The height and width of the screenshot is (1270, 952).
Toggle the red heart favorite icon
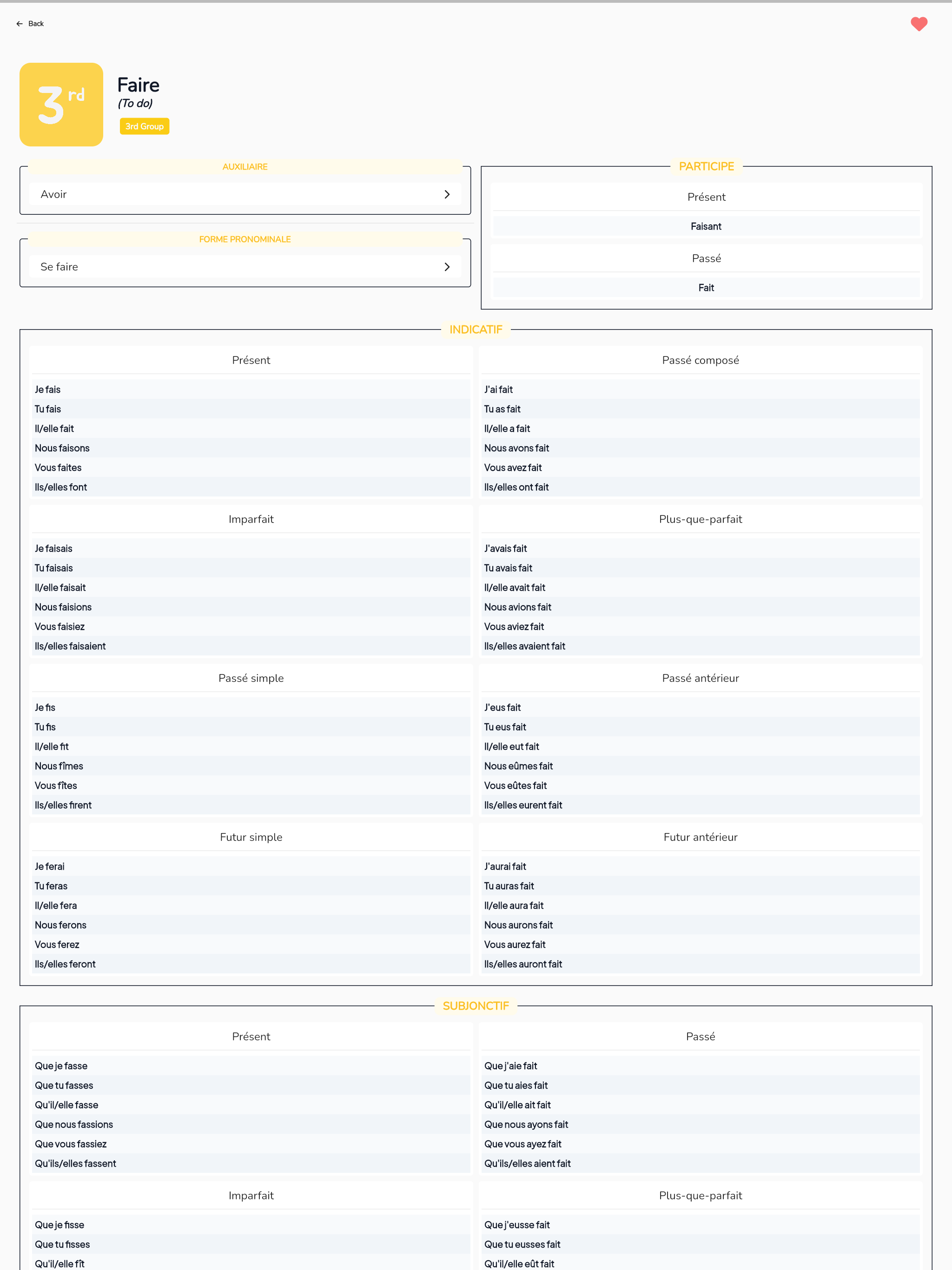[919, 24]
